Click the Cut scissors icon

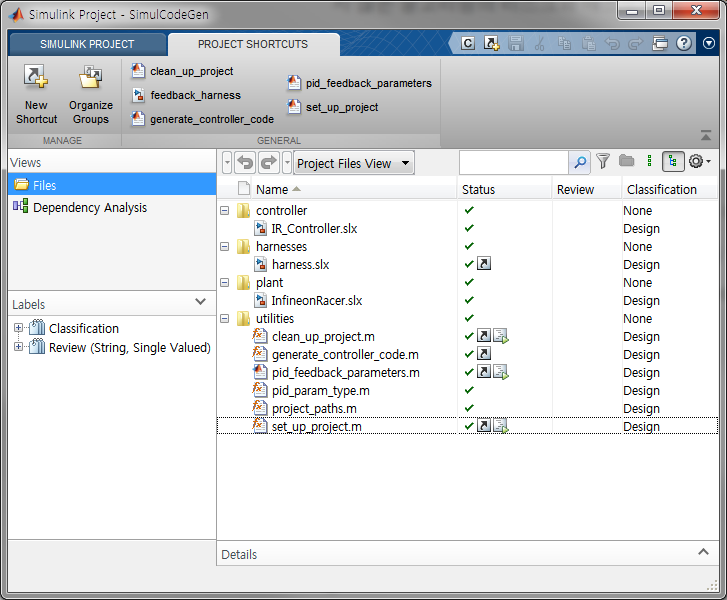(x=539, y=44)
